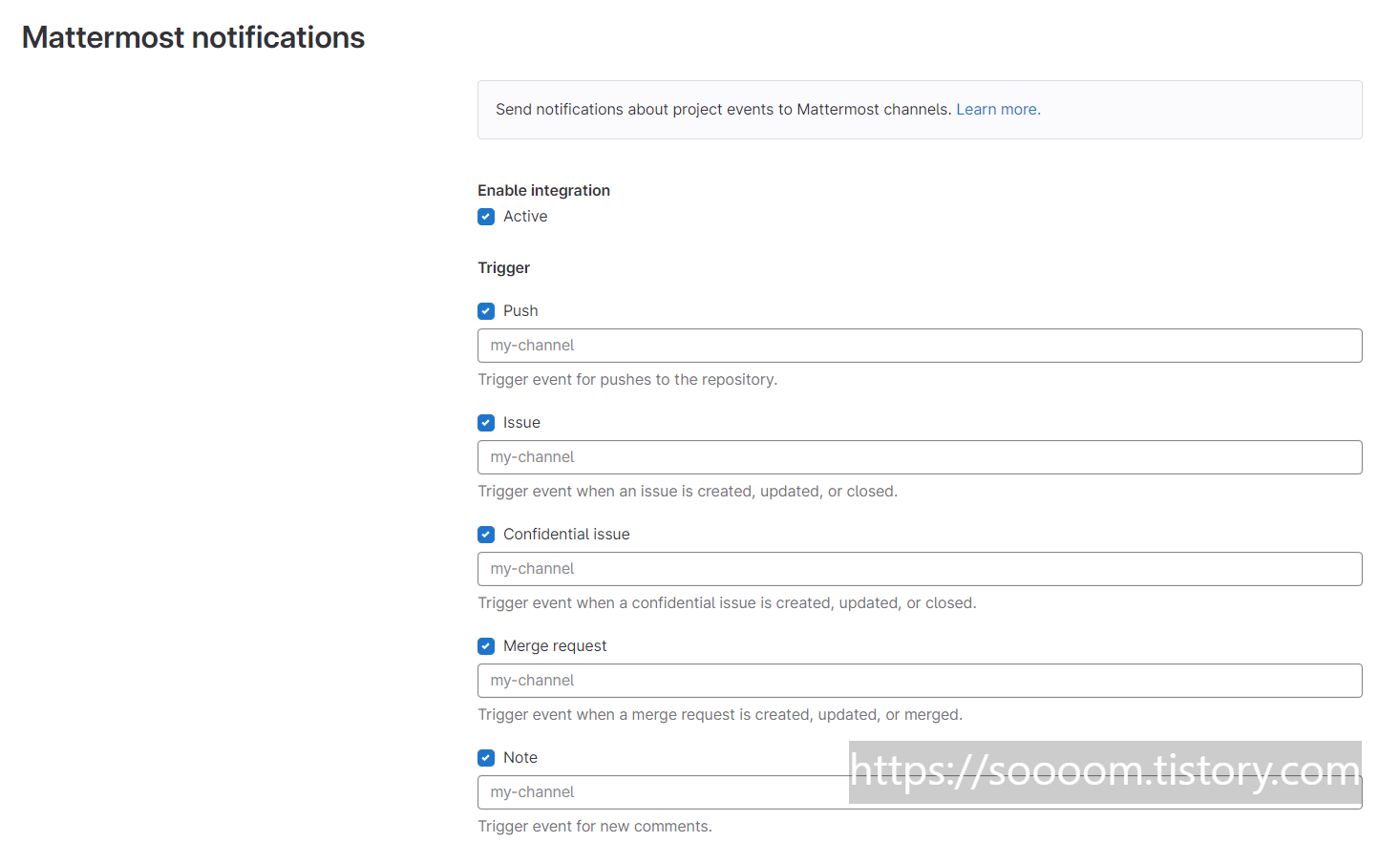Toggle the Confidential issue checkbox
The image size is (1400, 842).
point(486,535)
